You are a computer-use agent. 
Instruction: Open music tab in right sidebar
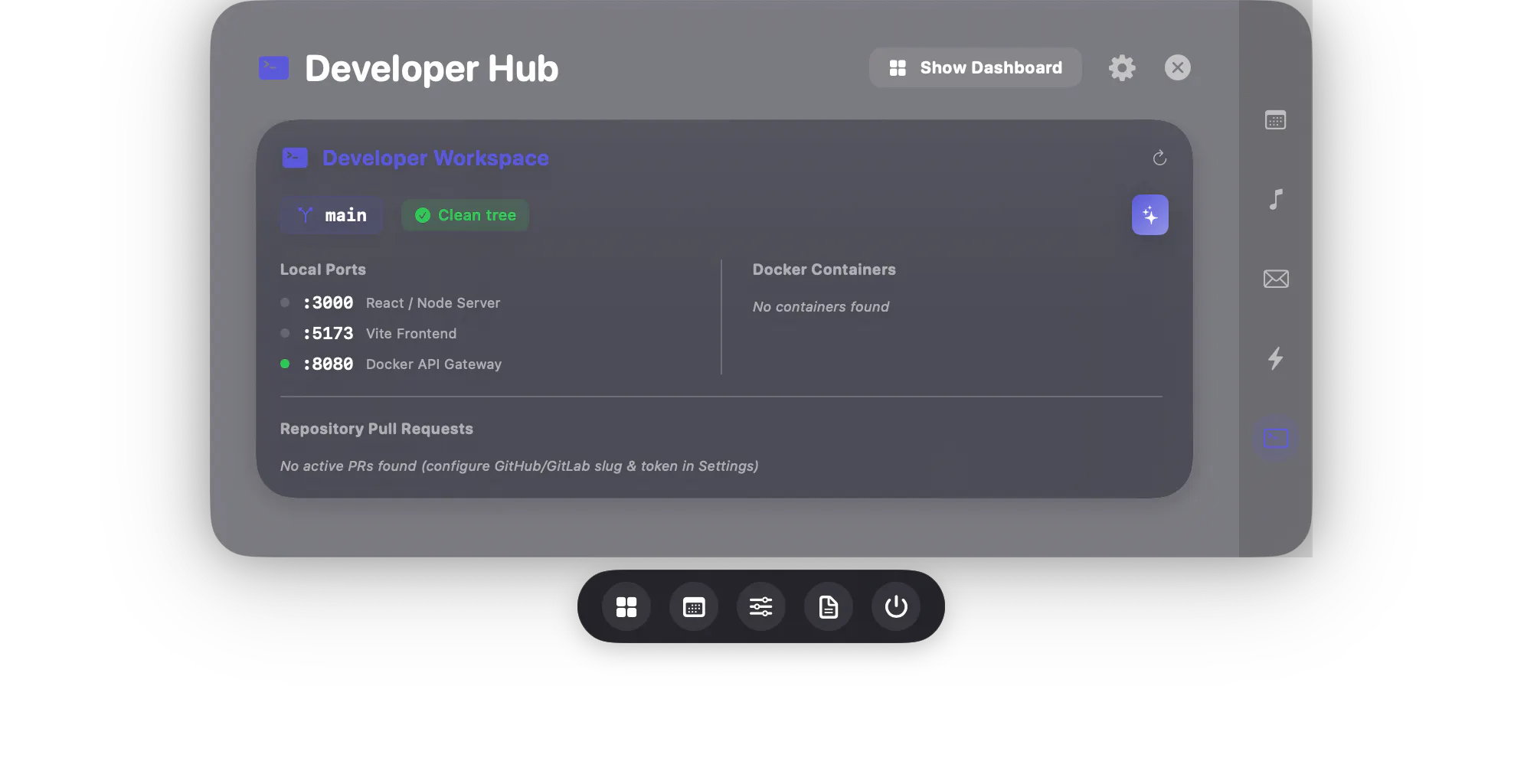(1275, 200)
